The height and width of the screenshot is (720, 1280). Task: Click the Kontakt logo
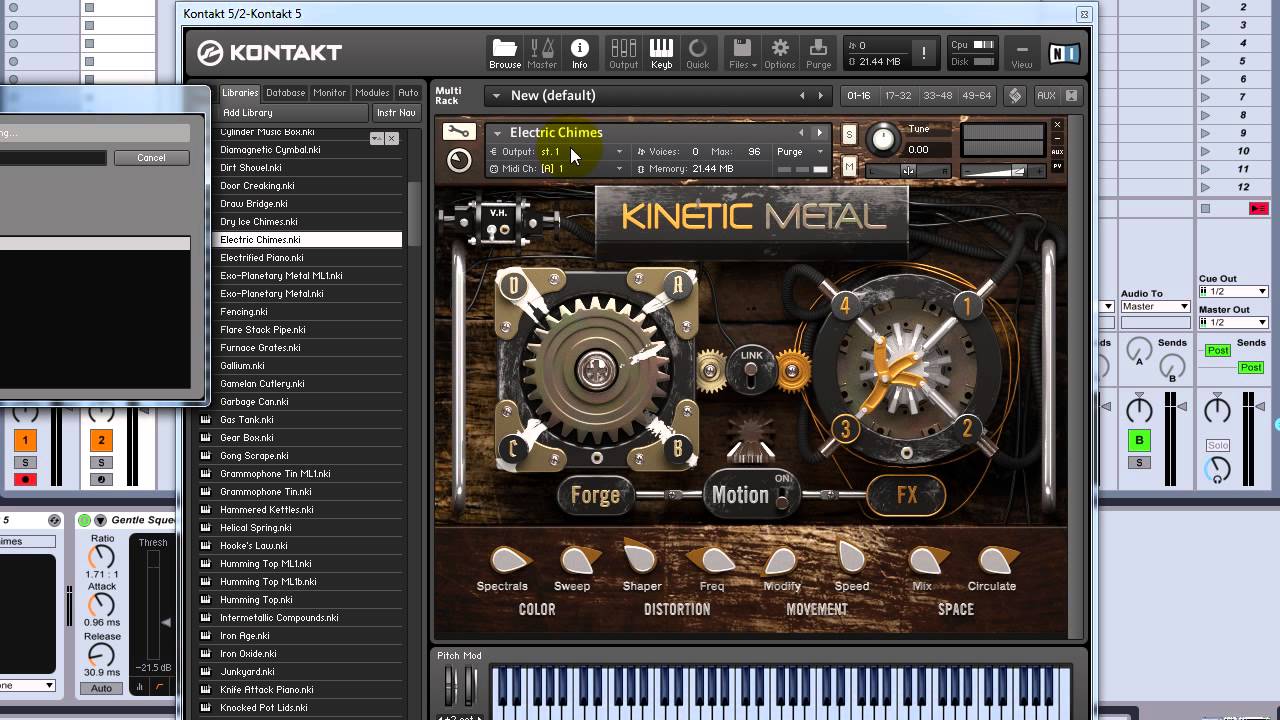[x=270, y=53]
